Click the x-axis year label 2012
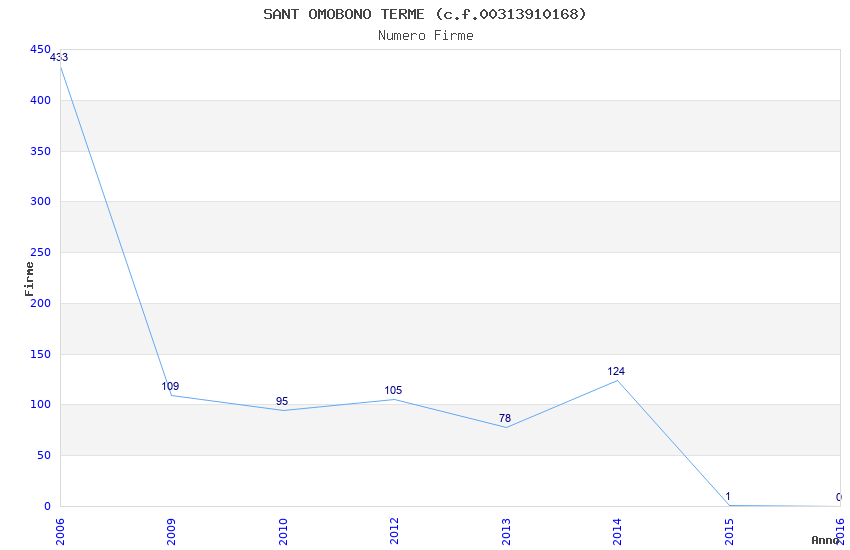 (x=395, y=532)
